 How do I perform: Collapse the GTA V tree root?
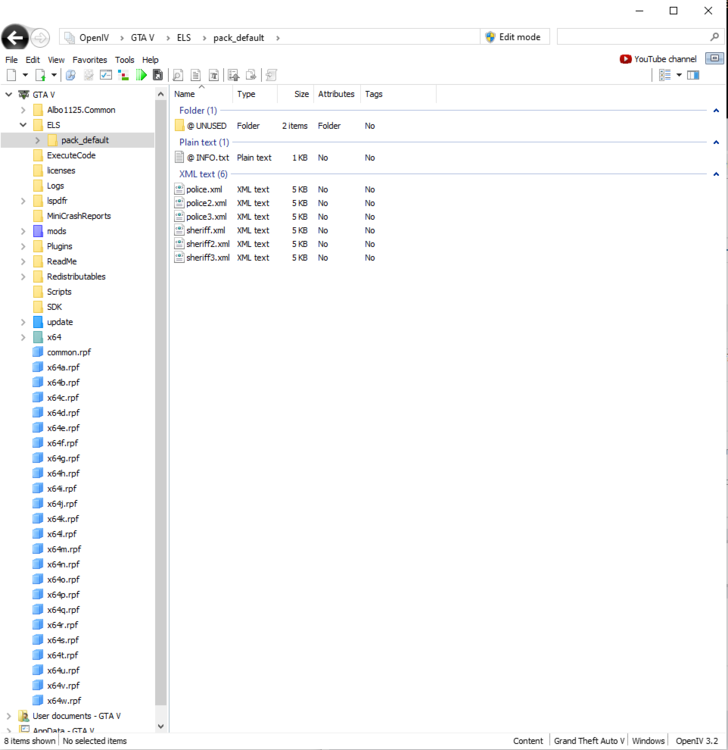point(9,94)
